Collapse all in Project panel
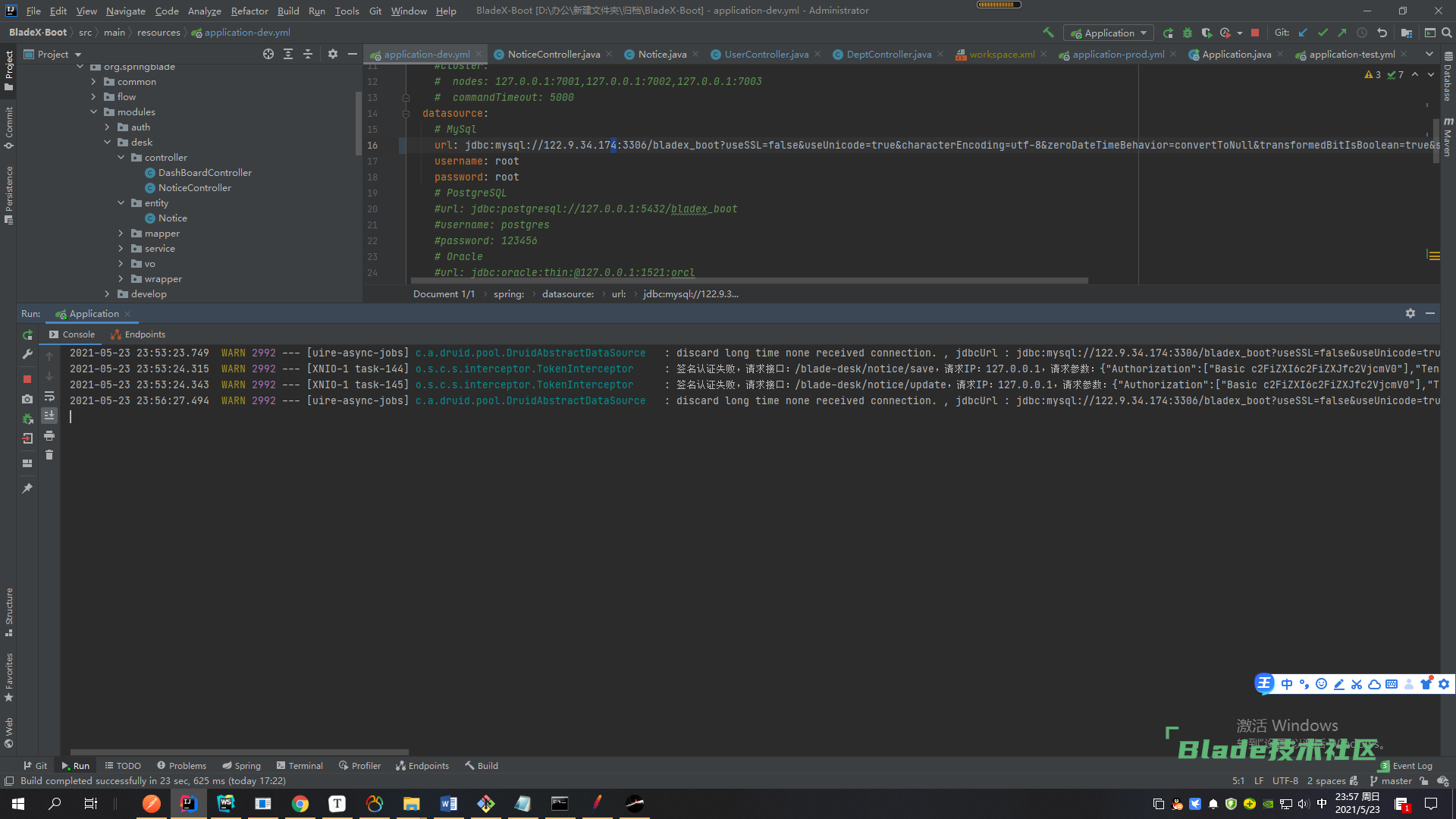This screenshot has height=819, width=1456. 308,54
